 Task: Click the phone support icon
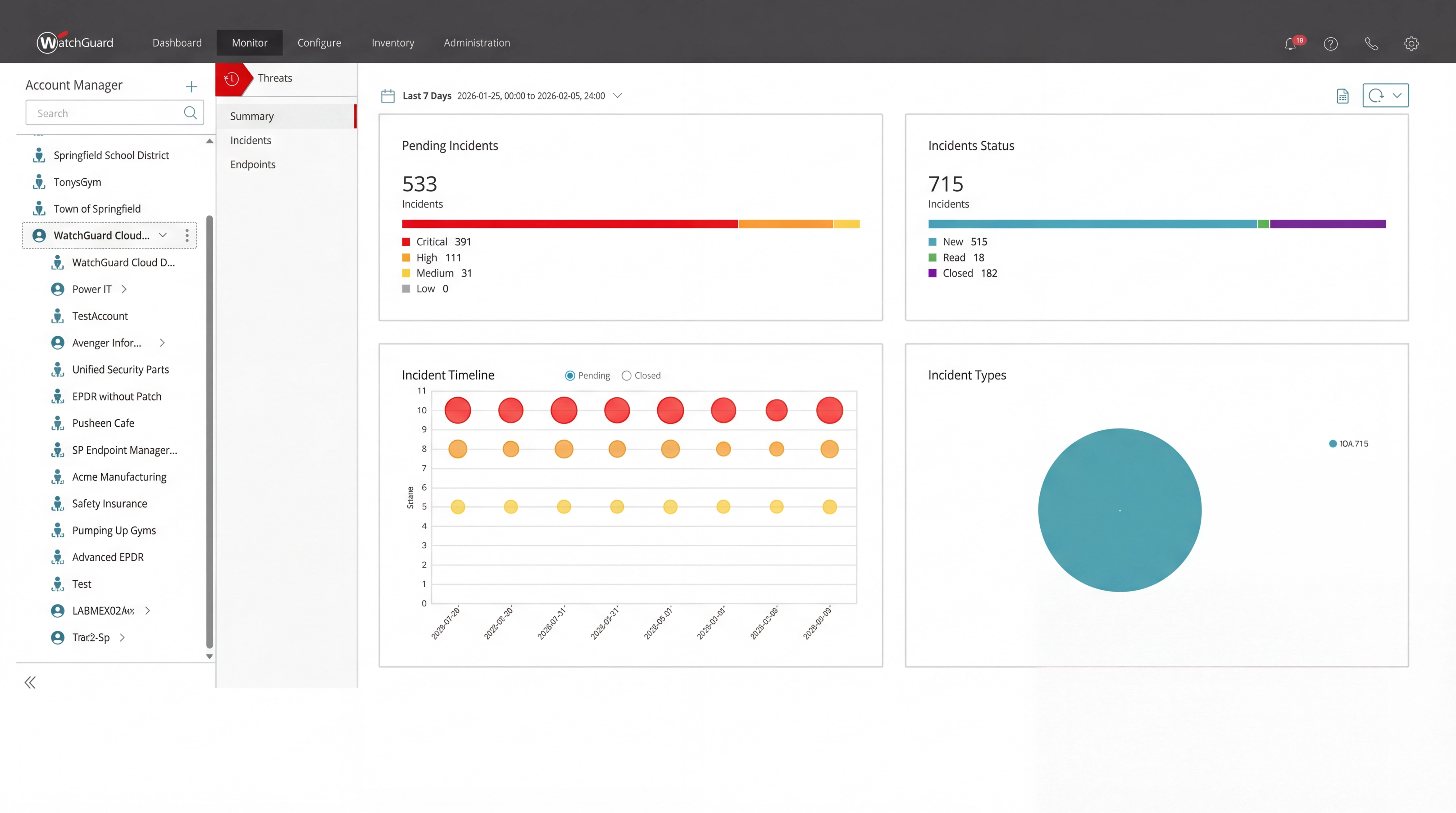coord(1371,43)
